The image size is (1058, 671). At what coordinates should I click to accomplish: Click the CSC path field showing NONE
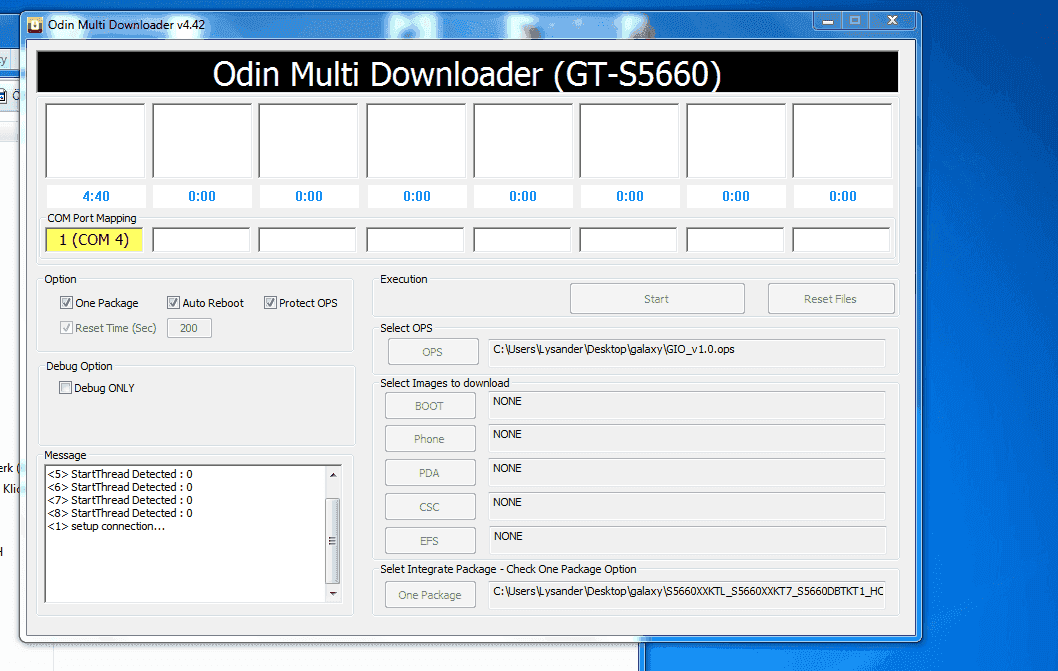(687, 506)
